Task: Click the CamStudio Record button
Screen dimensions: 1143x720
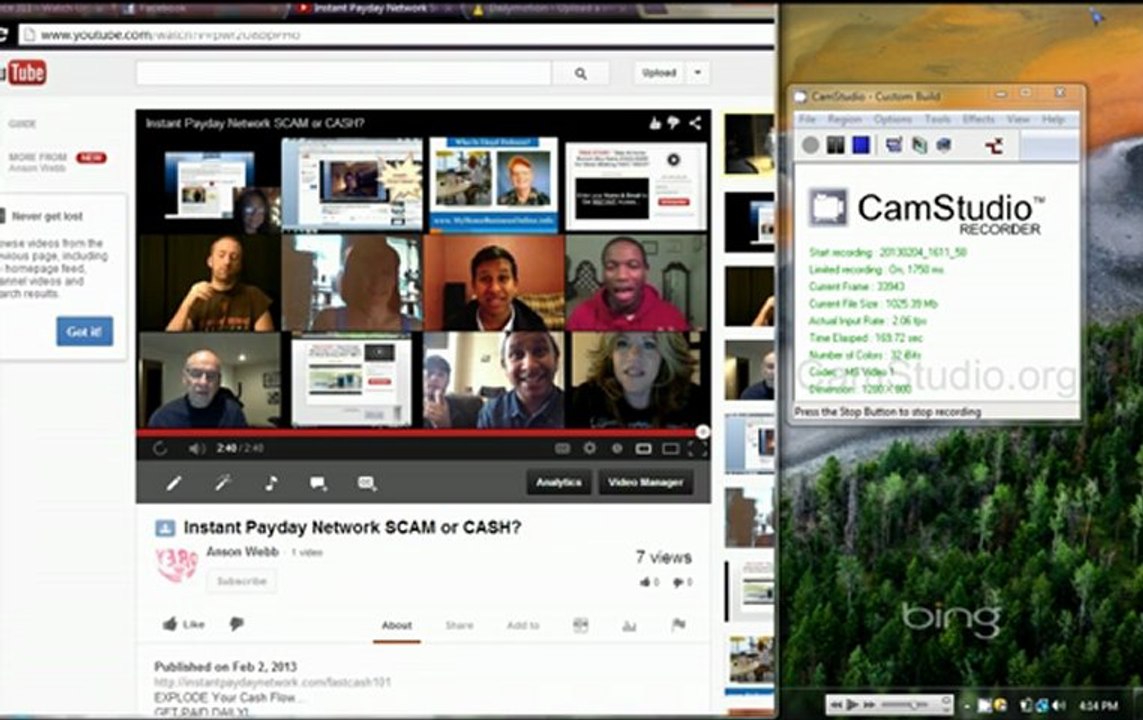Action: coord(811,145)
